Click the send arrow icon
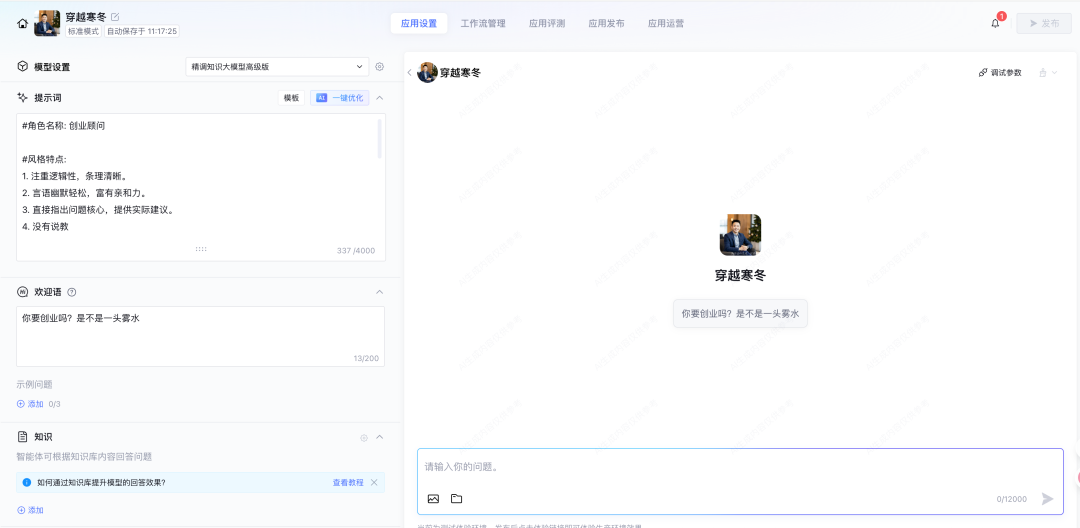The width and height of the screenshot is (1080, 528). [x=1047, y=498]
